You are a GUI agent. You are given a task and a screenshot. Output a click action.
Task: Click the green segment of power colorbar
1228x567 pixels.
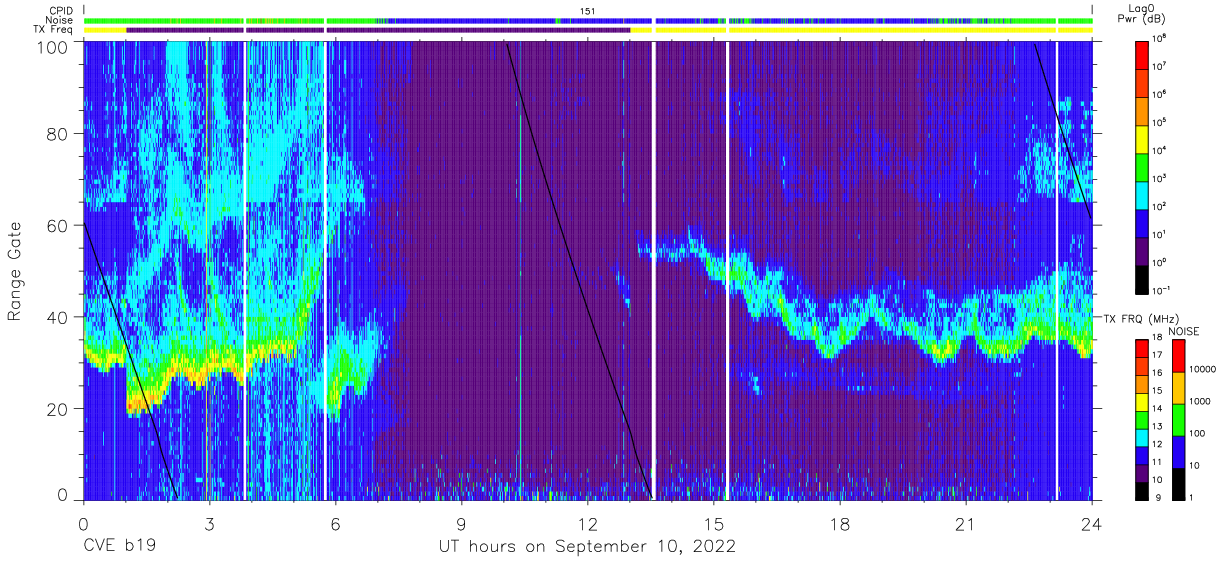click(1144, 166)
